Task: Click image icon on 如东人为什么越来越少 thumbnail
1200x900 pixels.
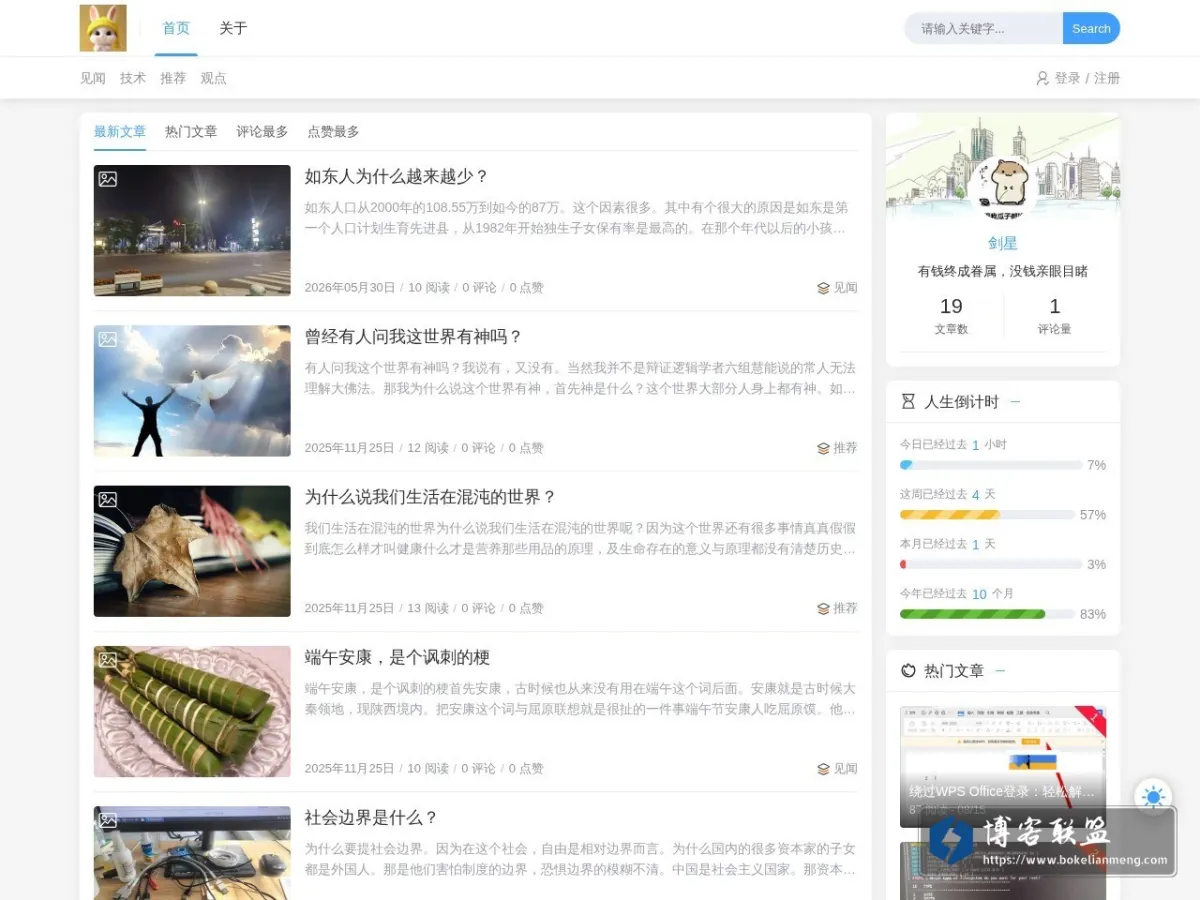Action: pos(108,179)
